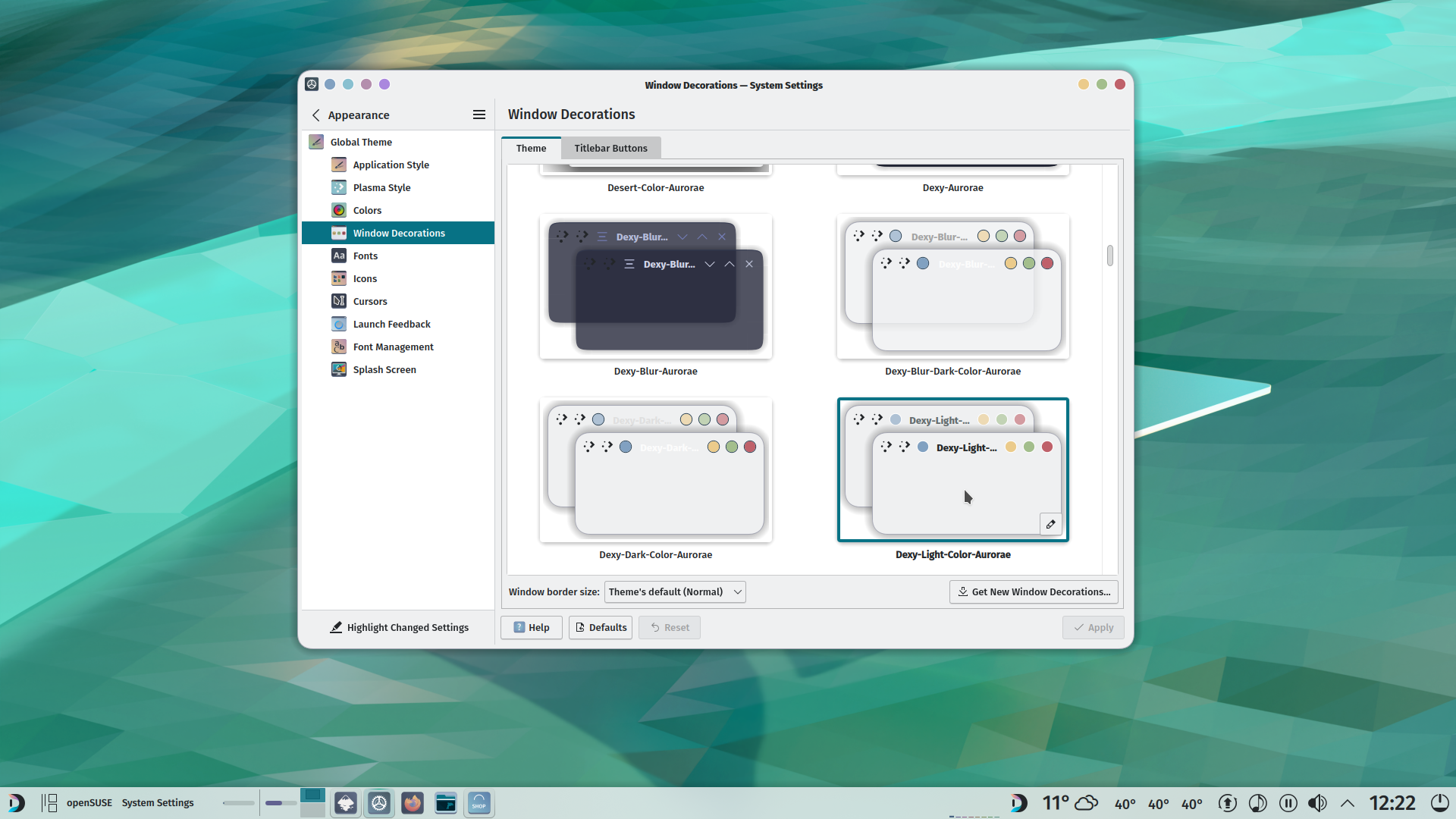Screen dimensions: 1456x819
Task: Open the volume control tray icon
Action: point(1317,802)
